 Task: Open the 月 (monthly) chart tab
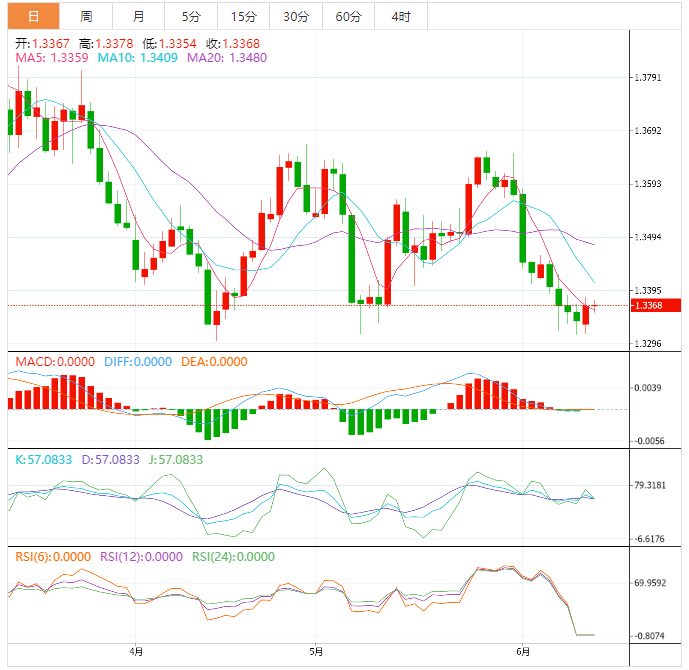pos(138,16)
